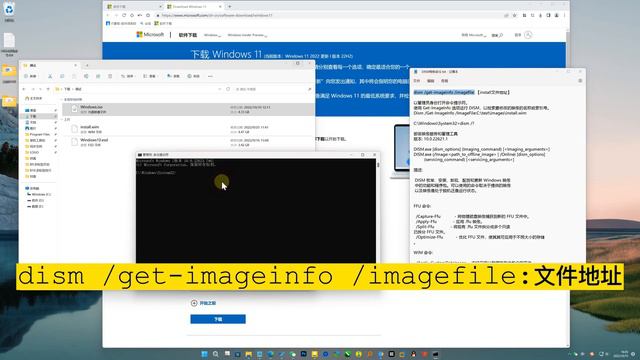This screenshot has height=360, width=640.
Task: Click the New button in File Explorer toolbar
Action: pyautogui.click(x=30, y=76)
